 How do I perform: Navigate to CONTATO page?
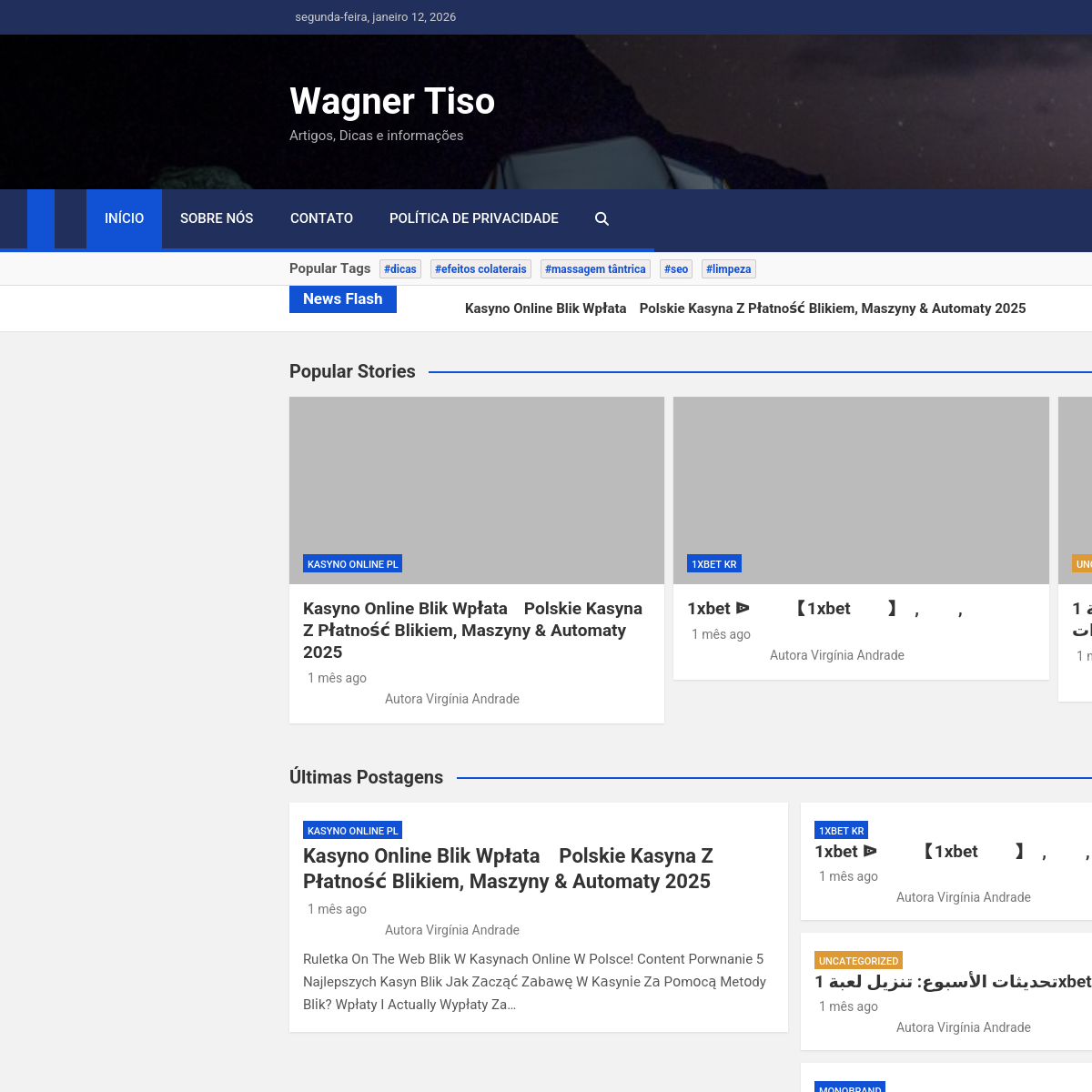[321, 219]
